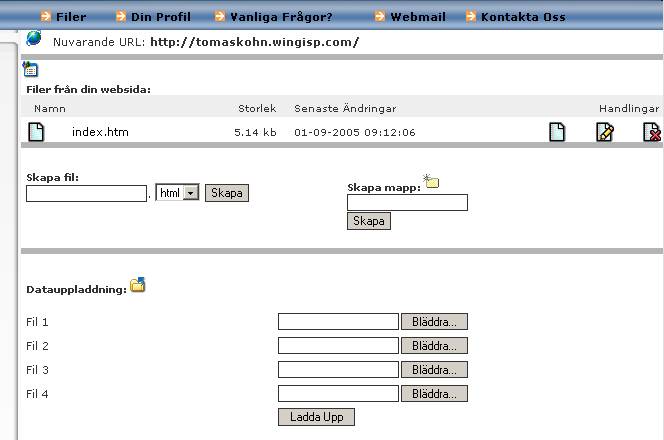Image resolution: width=664 pixels, height=440 pixels.
Task: View index.htm using the blank page icon
Action: coord(557,132)
